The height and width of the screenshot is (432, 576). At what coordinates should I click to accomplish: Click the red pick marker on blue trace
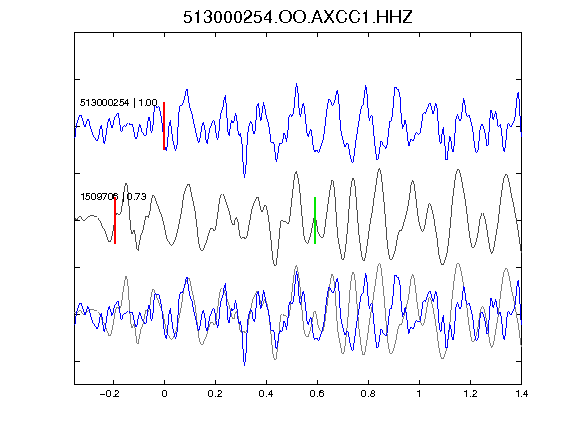click(164, 126)
